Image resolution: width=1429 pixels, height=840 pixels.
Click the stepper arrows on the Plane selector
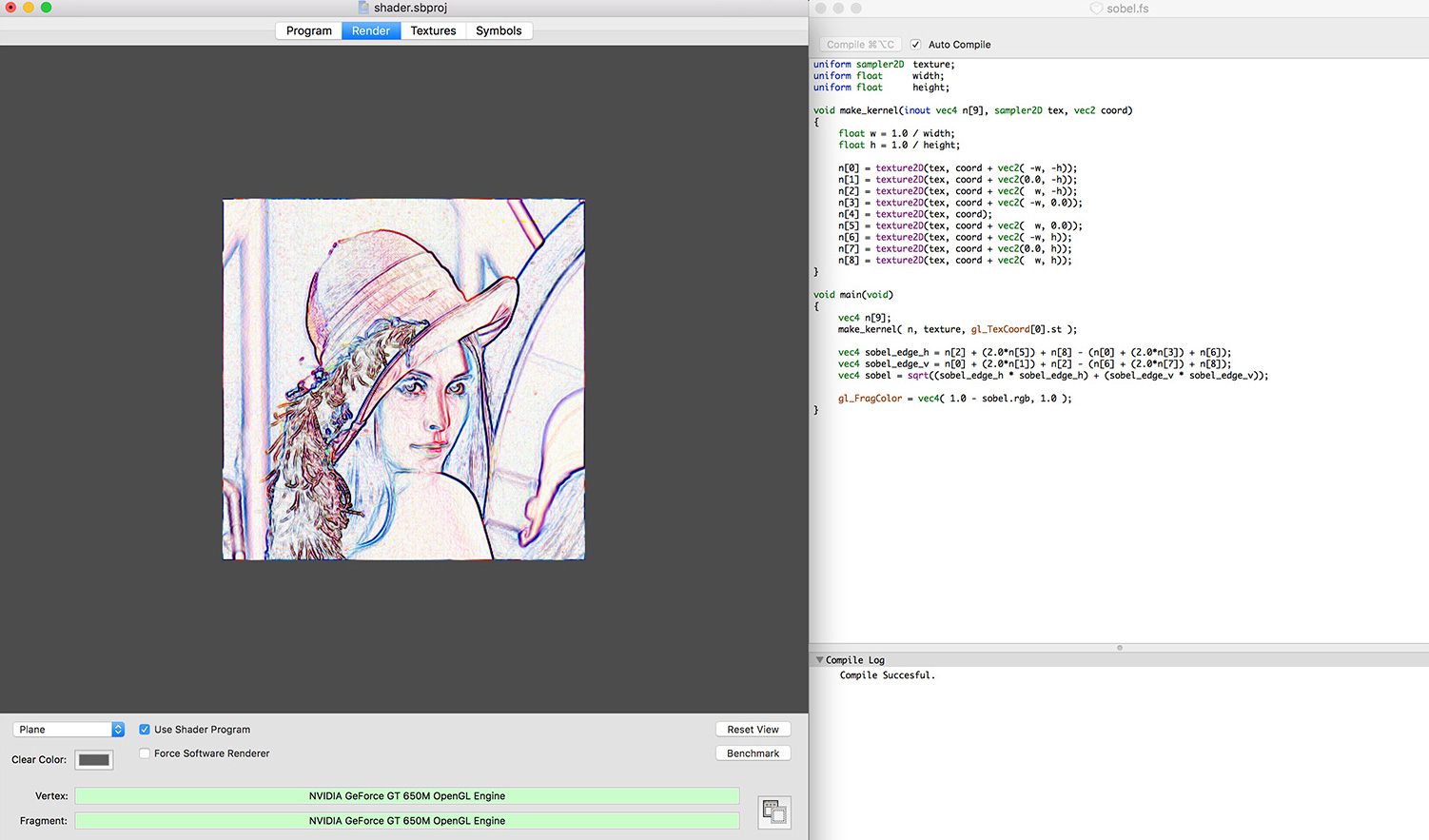point(117,729)
